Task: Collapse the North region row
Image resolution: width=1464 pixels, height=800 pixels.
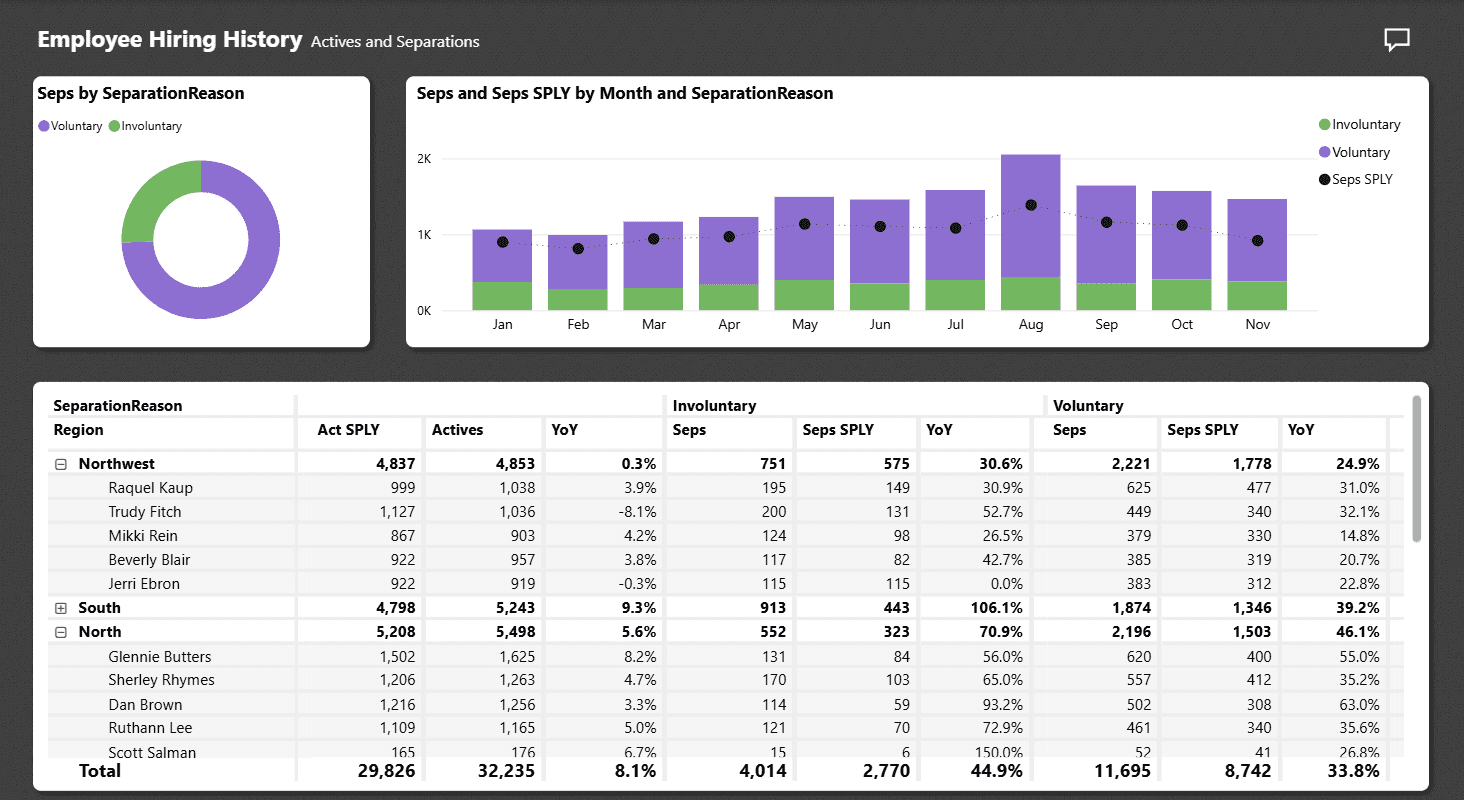Action: [x=61, y=632]
